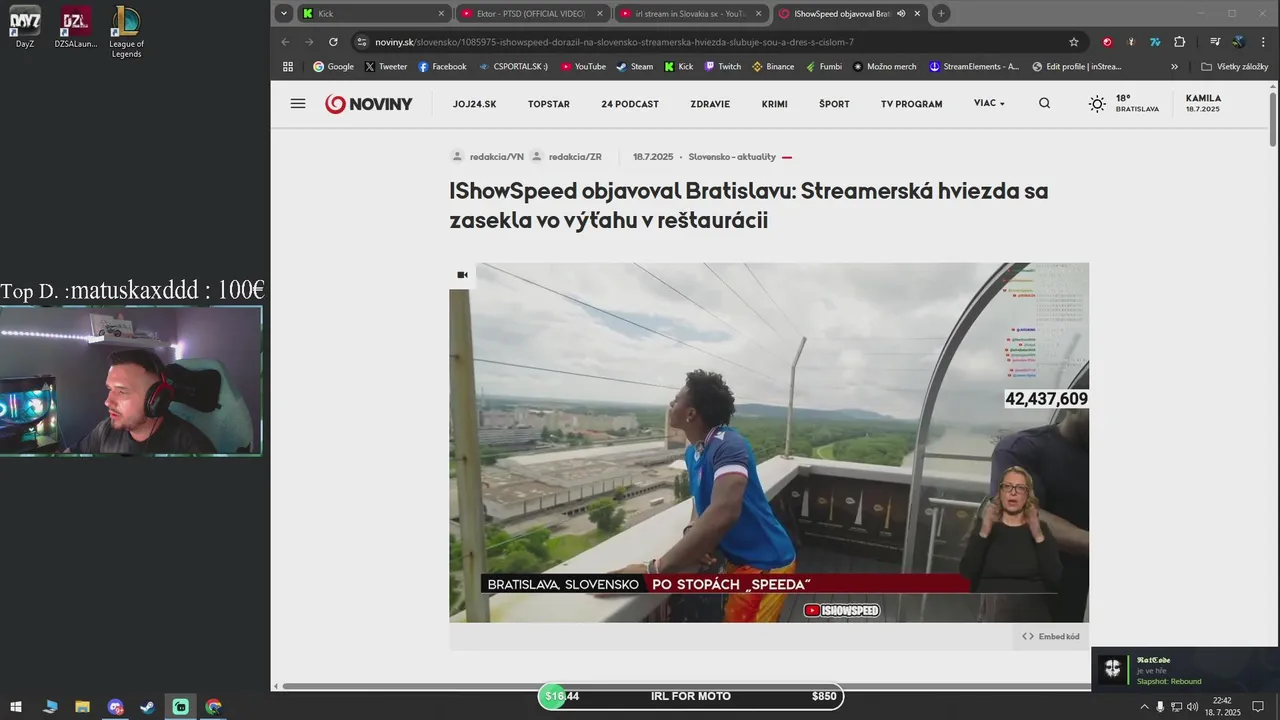Open the StreamElements bookmark
1280x720 pixels.
(974, 67)
